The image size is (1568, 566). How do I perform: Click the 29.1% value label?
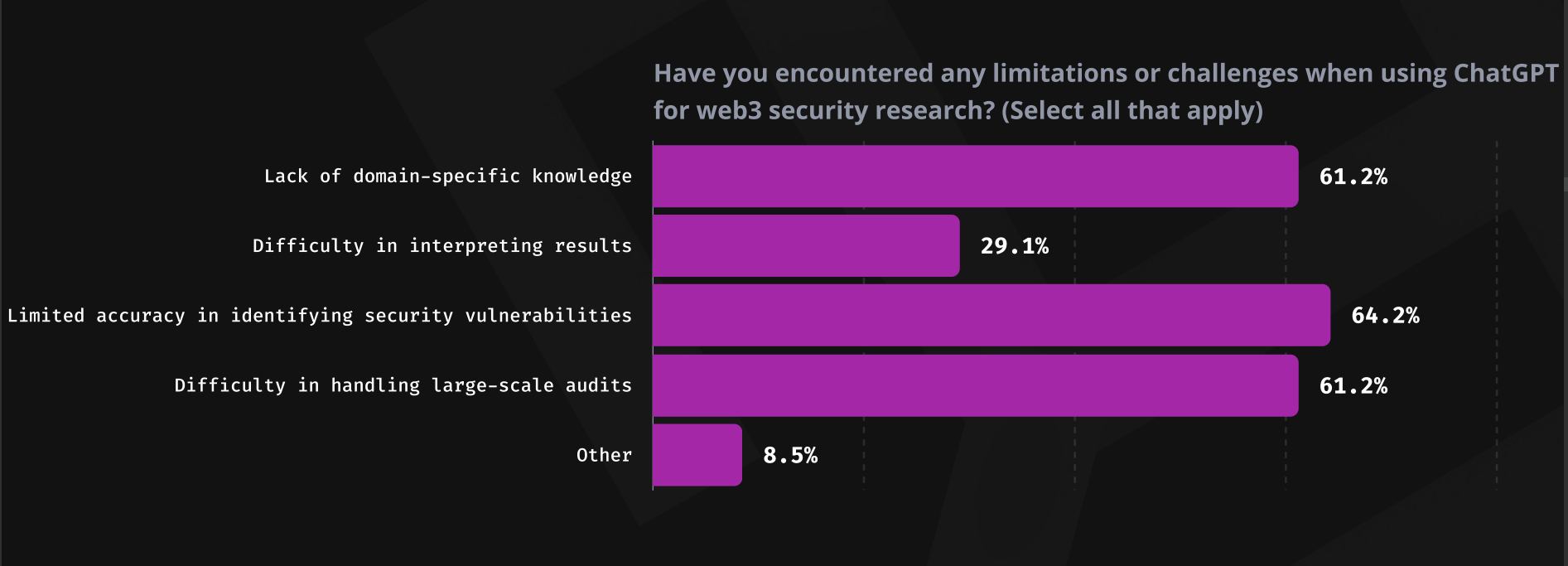coord(1014,246)
